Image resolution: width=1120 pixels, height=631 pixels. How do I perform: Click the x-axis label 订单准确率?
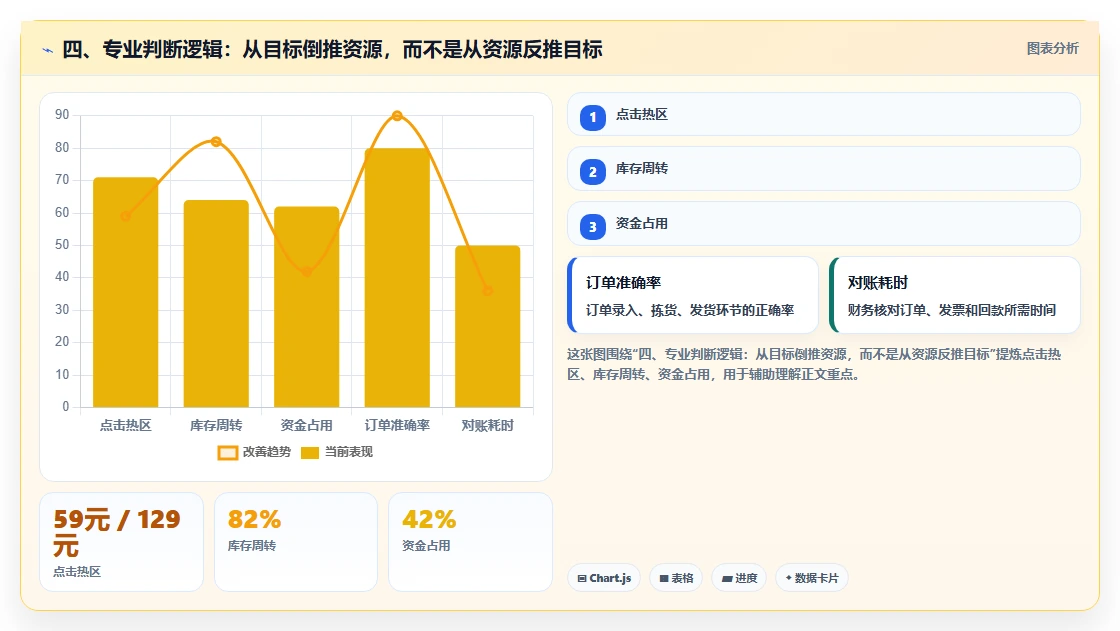click(397, 425)
